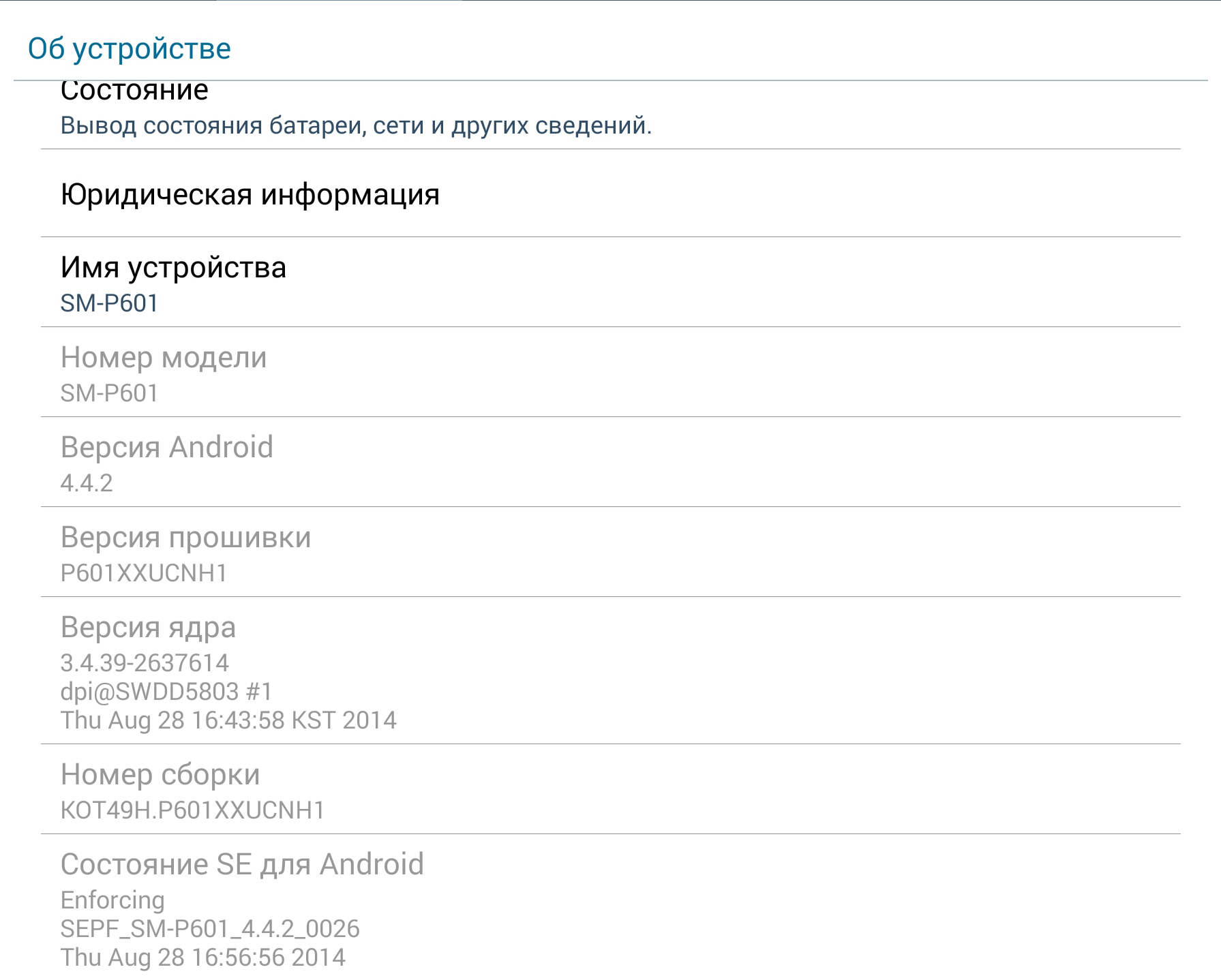Click SM-P601 value under Имя устройства
This screenshot has width=1221, height=980.
(109, 303)
